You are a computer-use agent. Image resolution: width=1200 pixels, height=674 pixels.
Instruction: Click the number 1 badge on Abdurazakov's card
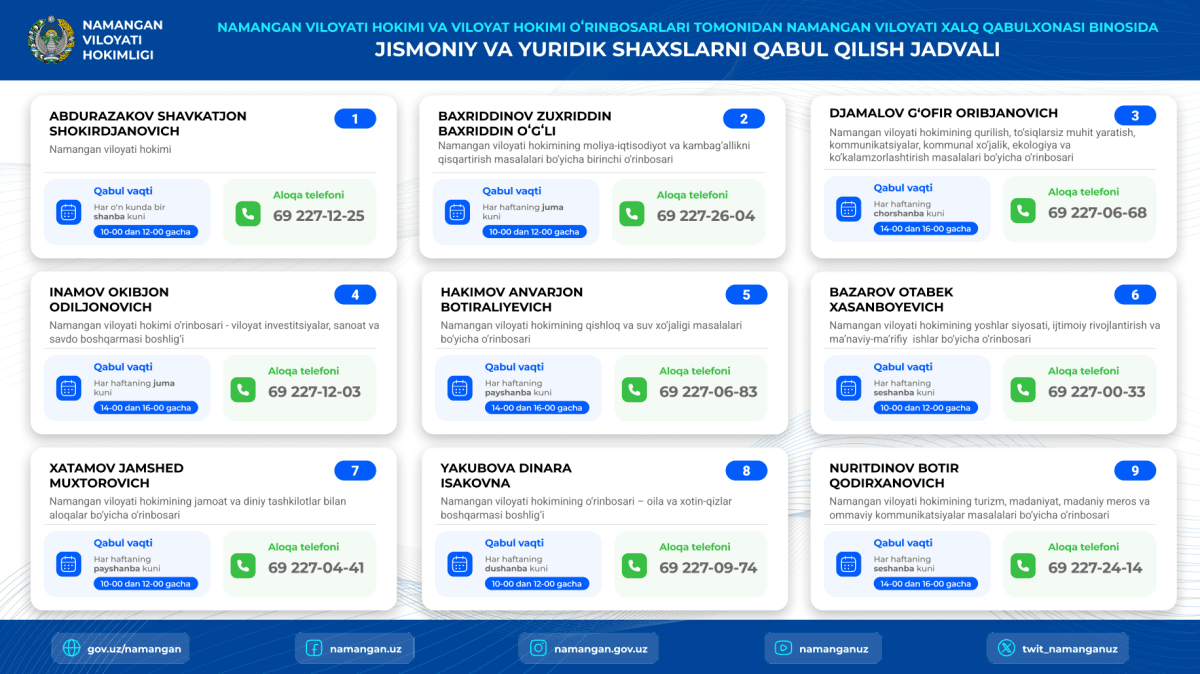tap(355, 119)
